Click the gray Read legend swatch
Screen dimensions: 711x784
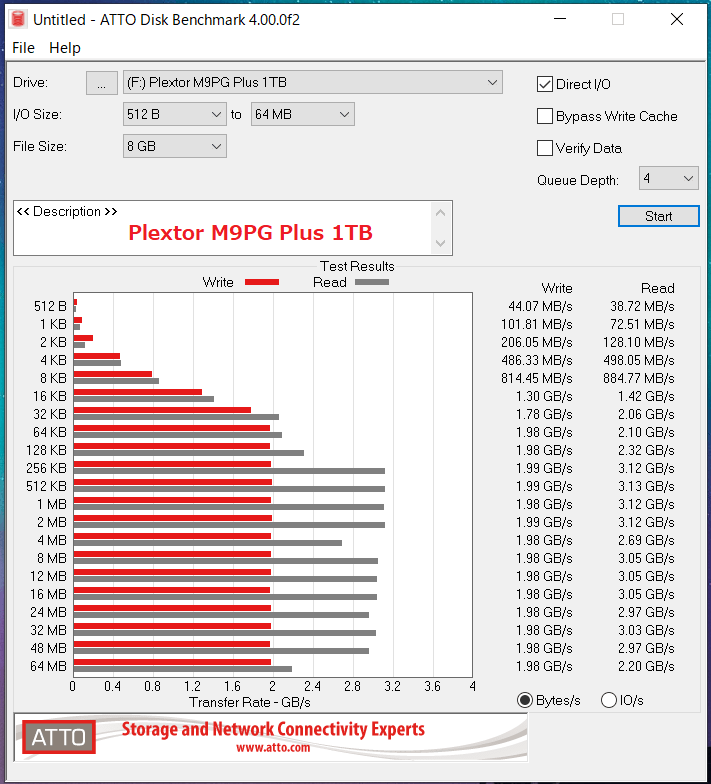pos(372,282)
